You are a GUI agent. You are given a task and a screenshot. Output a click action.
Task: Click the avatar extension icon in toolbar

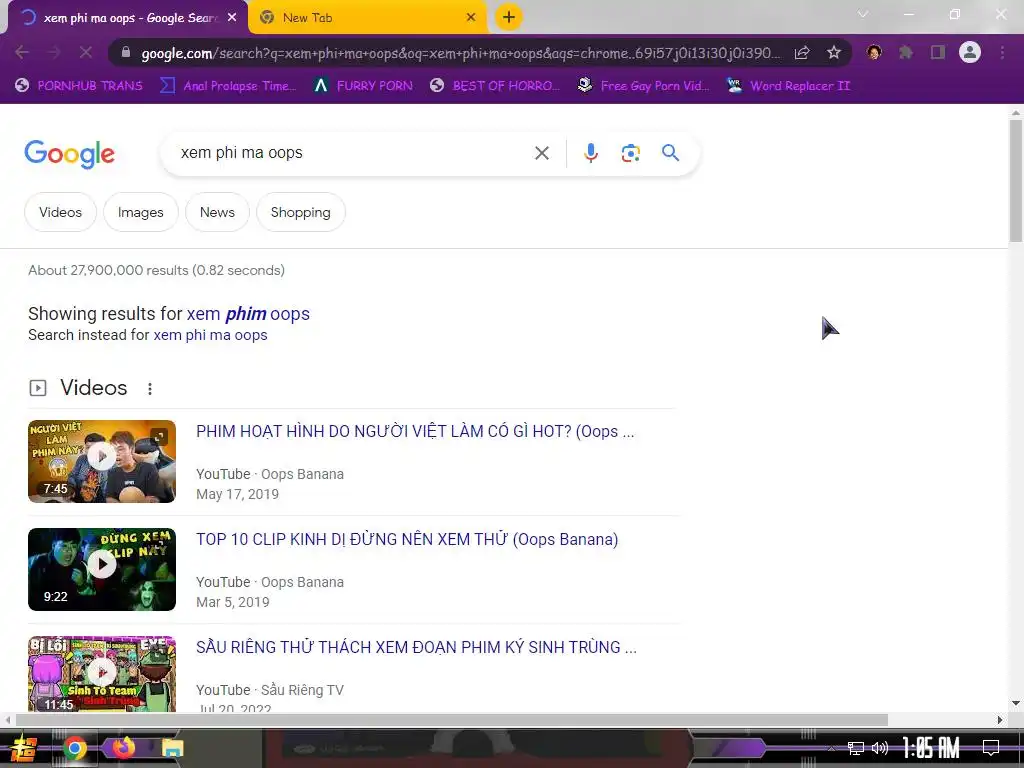(x=874, y=52)
